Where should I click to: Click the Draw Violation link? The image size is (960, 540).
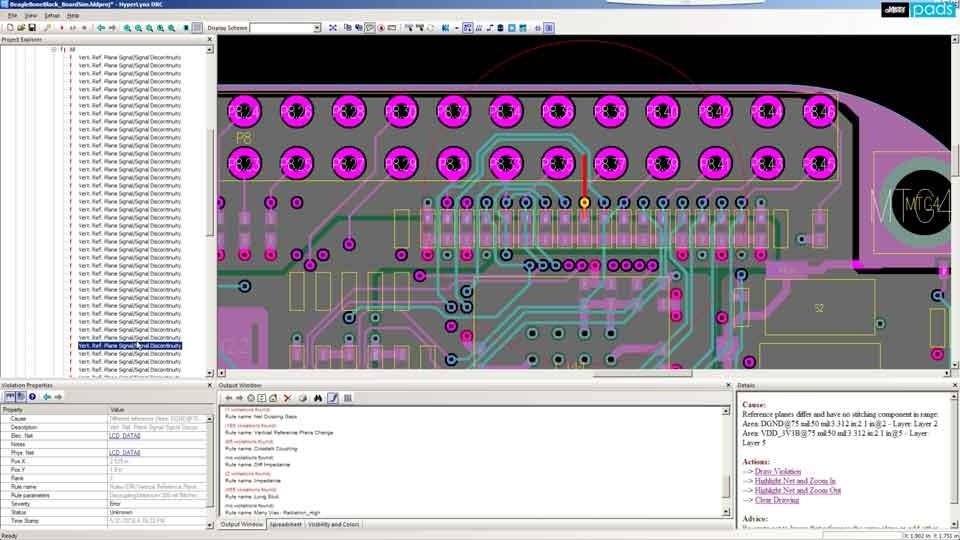[778, 471]
